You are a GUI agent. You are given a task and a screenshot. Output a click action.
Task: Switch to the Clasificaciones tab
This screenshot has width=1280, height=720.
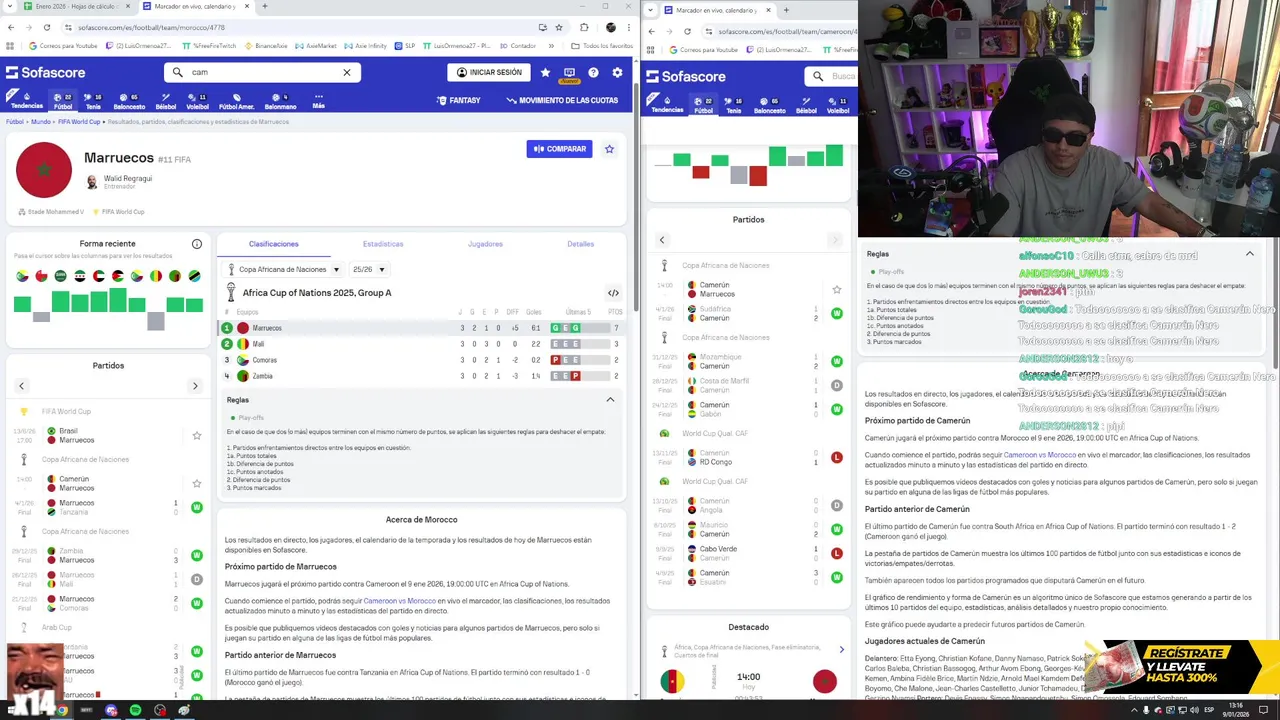point(274,244)
